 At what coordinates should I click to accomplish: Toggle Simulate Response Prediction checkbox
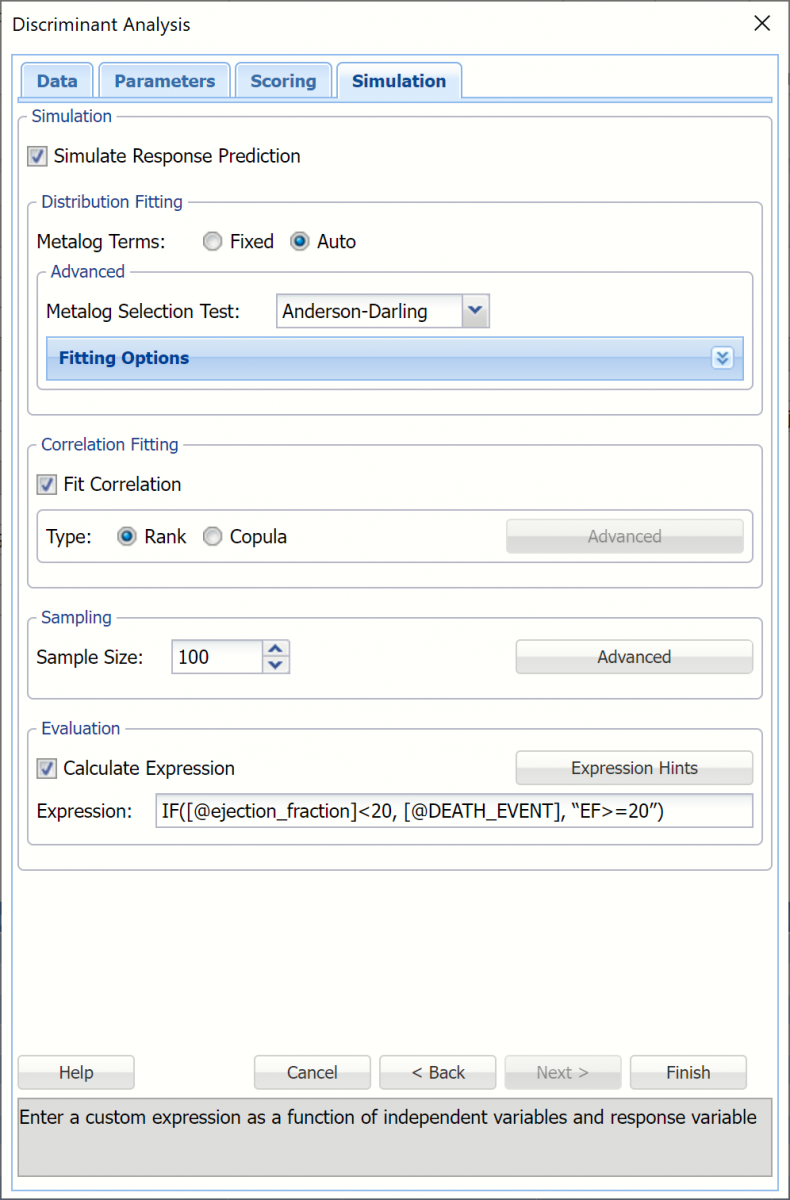pos(37,157)
